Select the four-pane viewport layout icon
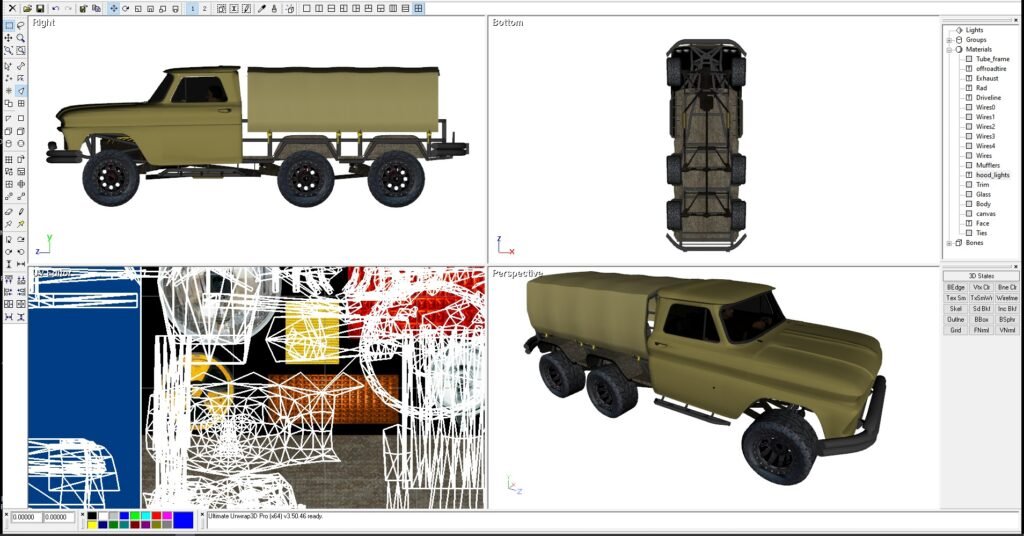The height and width of the screenshot is (536, 1024). (419, 8)
